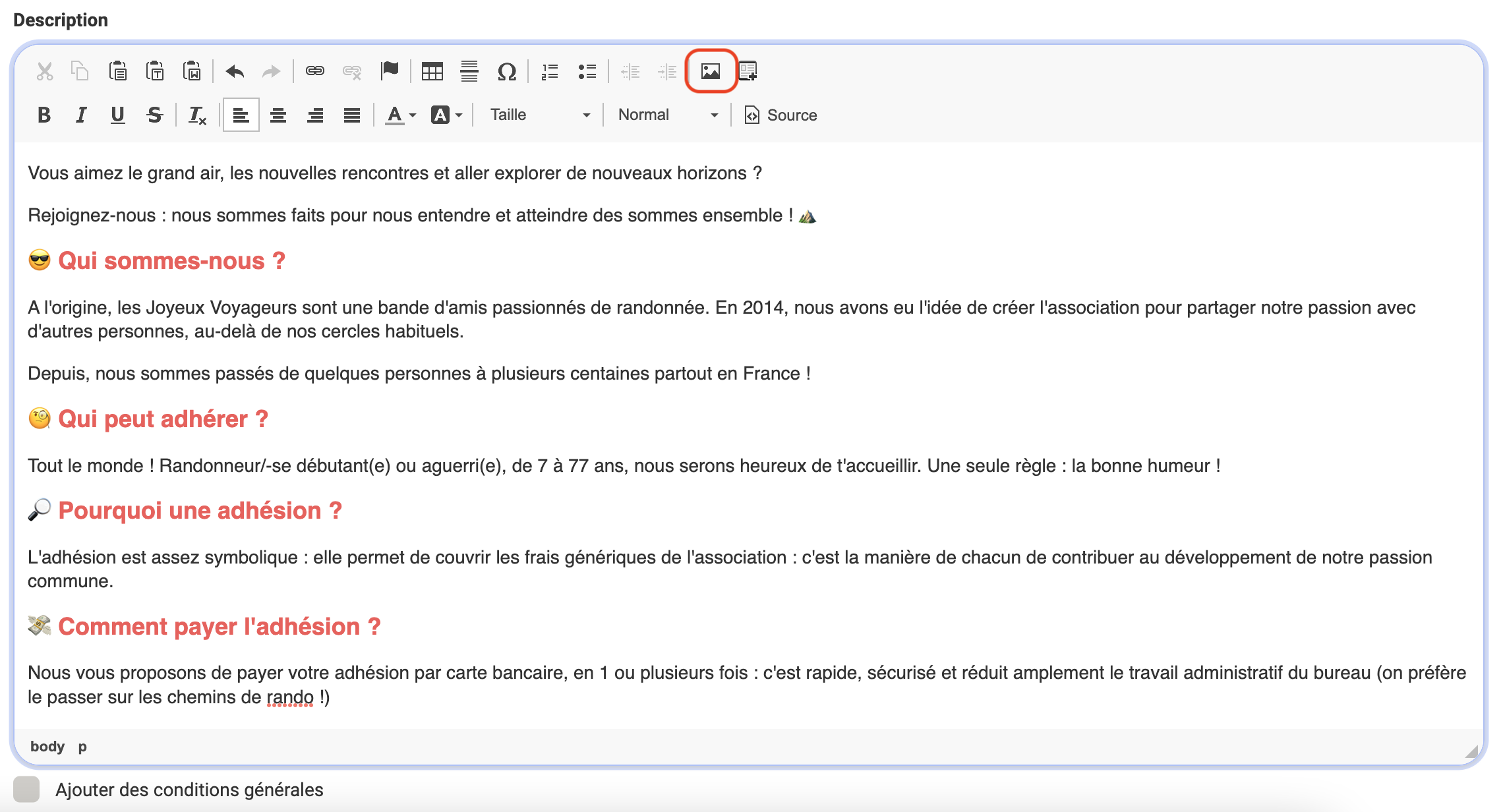The image size is (1503, 812).
Task: Insert a numbered list
Action: tap(550, 71)
